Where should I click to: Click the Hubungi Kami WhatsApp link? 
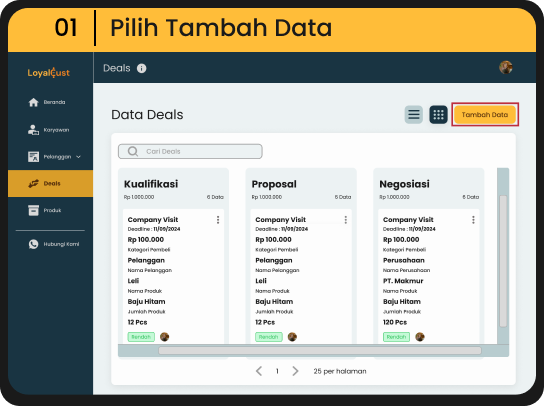[54, 244]
